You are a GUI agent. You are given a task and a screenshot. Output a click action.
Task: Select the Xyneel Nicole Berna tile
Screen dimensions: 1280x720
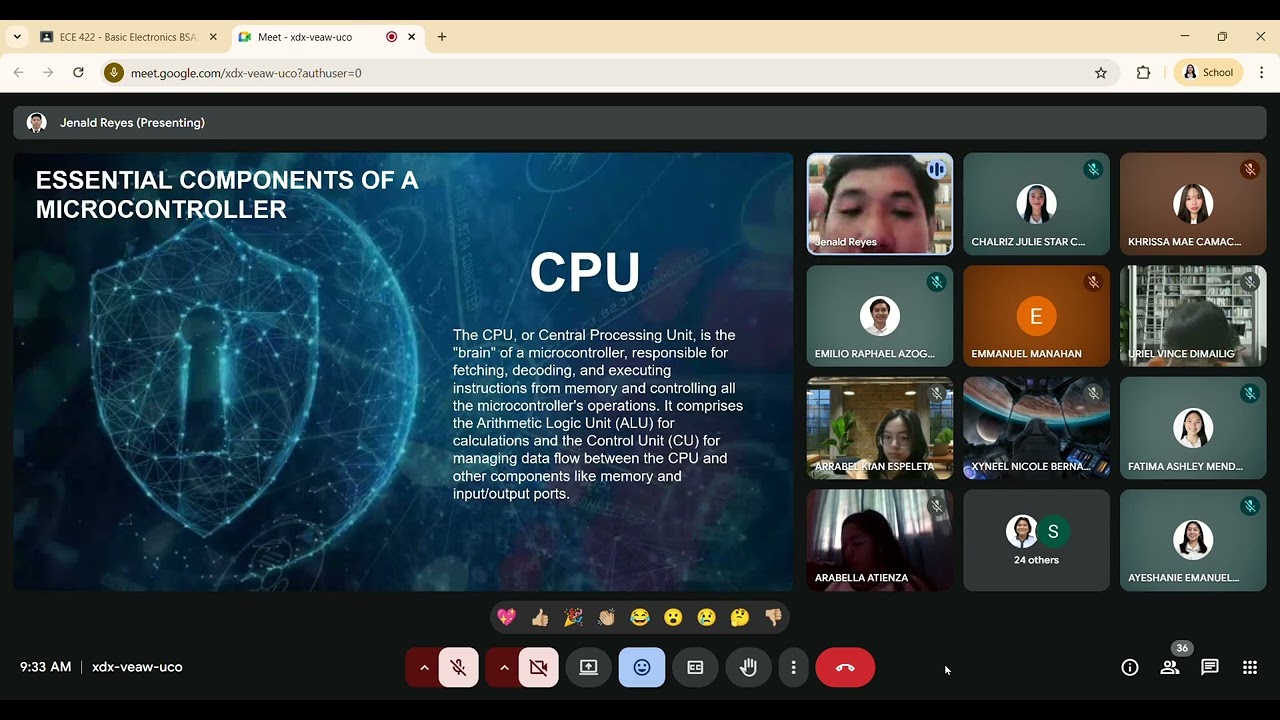[1036, 428]
